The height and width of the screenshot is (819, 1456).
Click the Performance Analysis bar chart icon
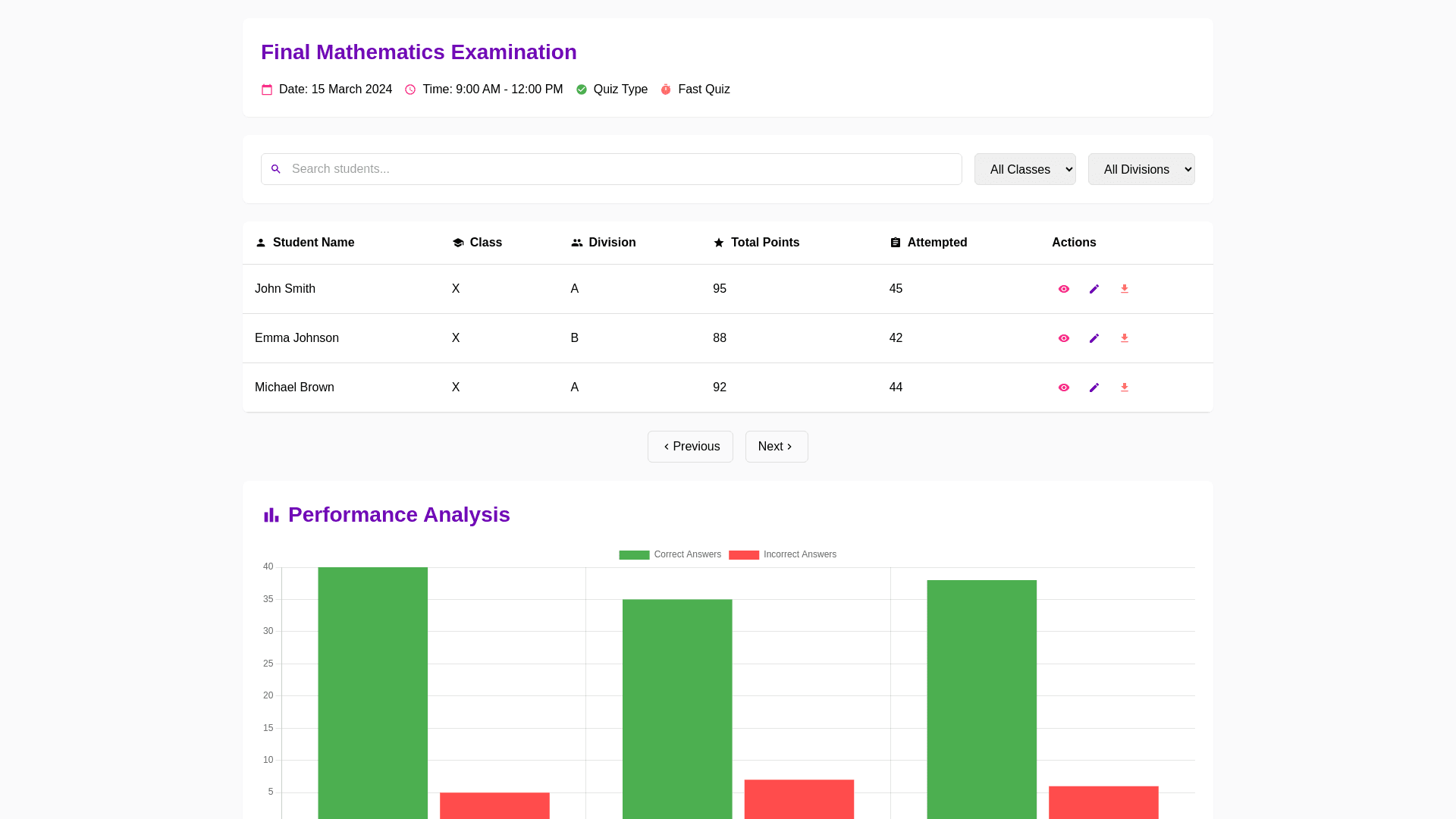tap(271, 516)
